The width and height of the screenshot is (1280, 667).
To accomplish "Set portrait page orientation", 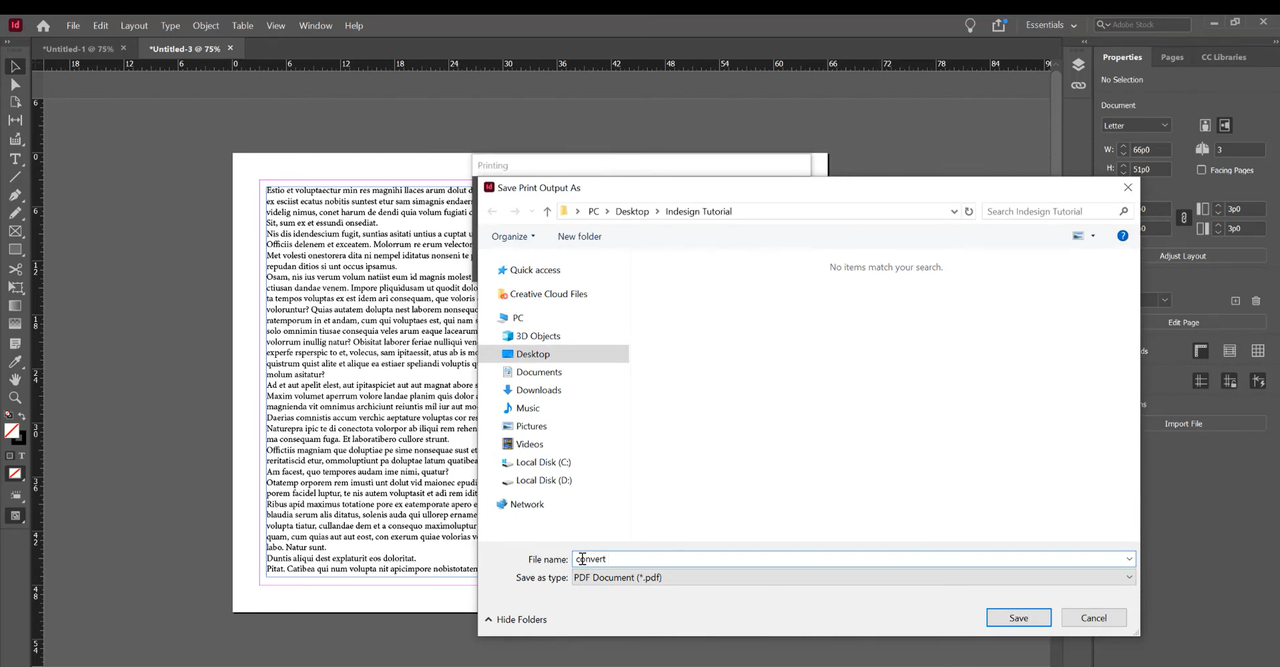I will (1205, 125).
